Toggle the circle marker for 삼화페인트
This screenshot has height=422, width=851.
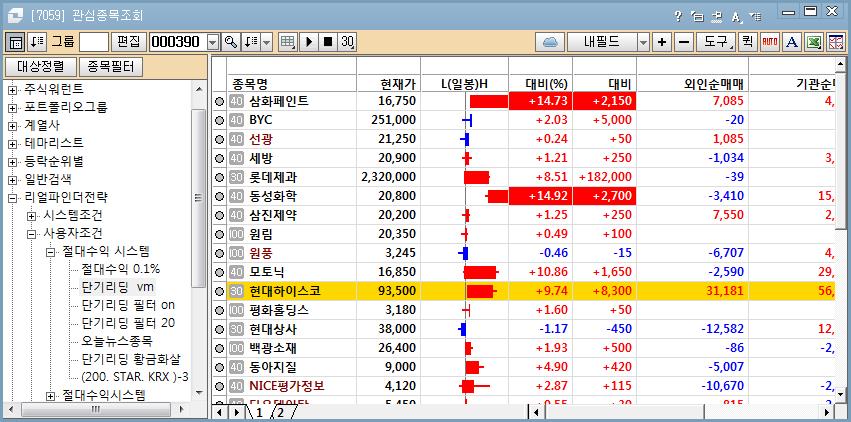click(x=219, y=101)
